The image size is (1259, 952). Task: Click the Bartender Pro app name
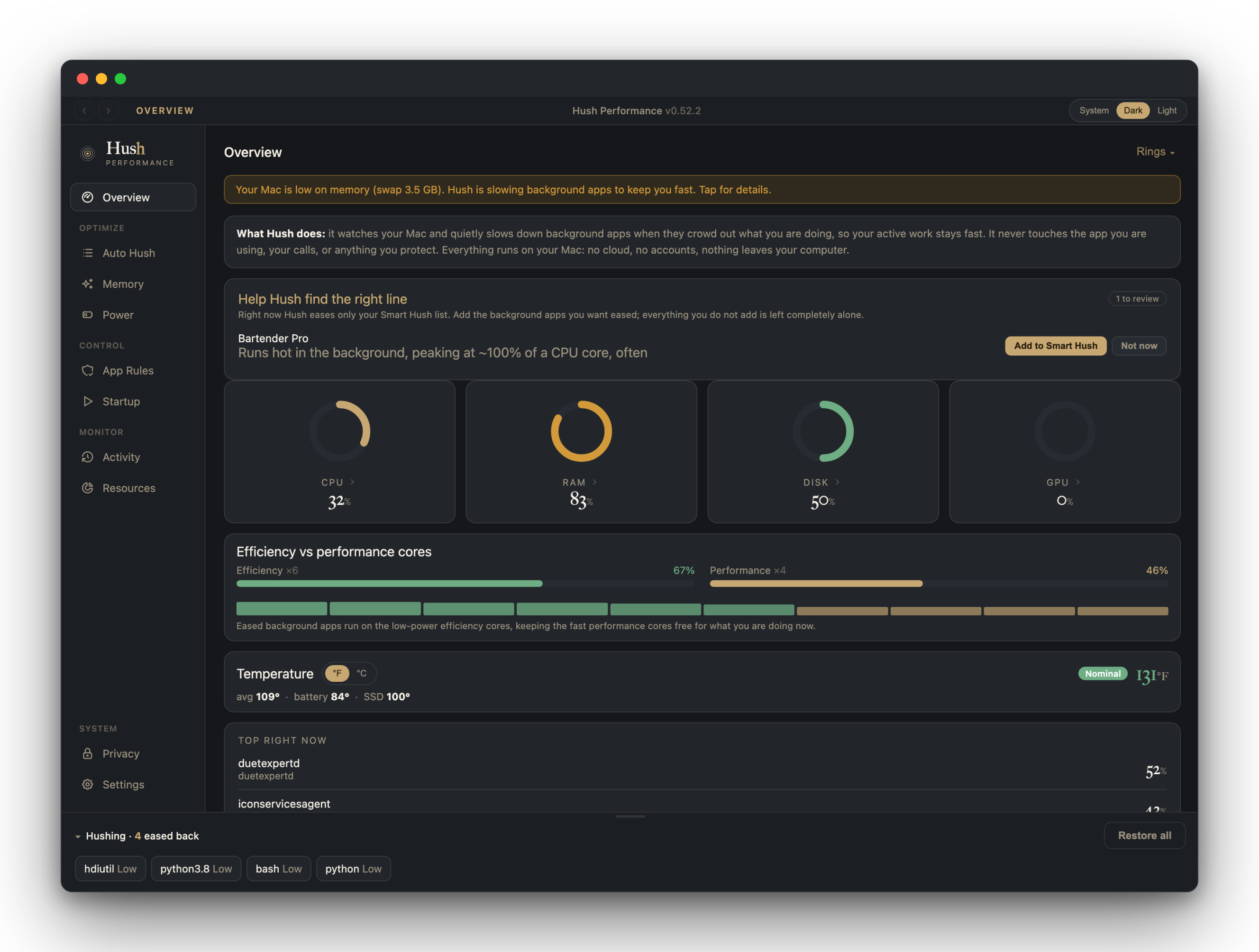(x=273, y=338)
